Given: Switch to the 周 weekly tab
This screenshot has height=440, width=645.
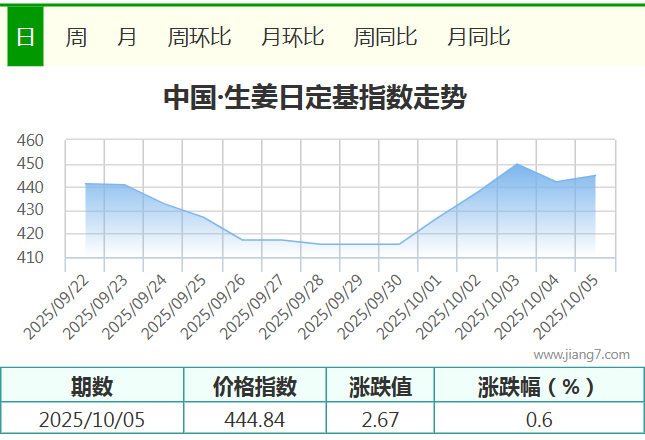Looking at the screenshot, I should coord(76,37).
